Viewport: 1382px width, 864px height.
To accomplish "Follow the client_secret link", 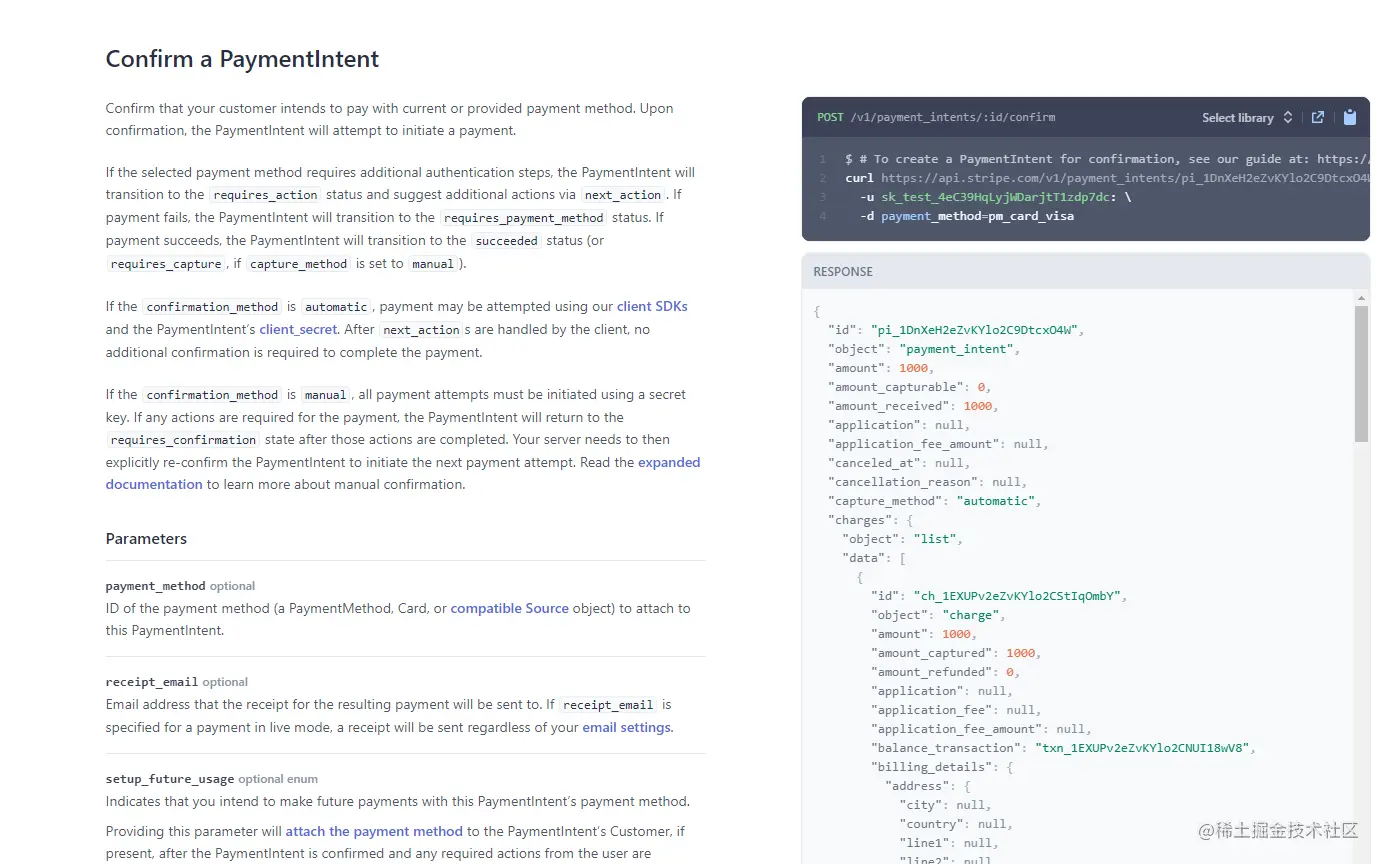I will [x=298, y=329].
